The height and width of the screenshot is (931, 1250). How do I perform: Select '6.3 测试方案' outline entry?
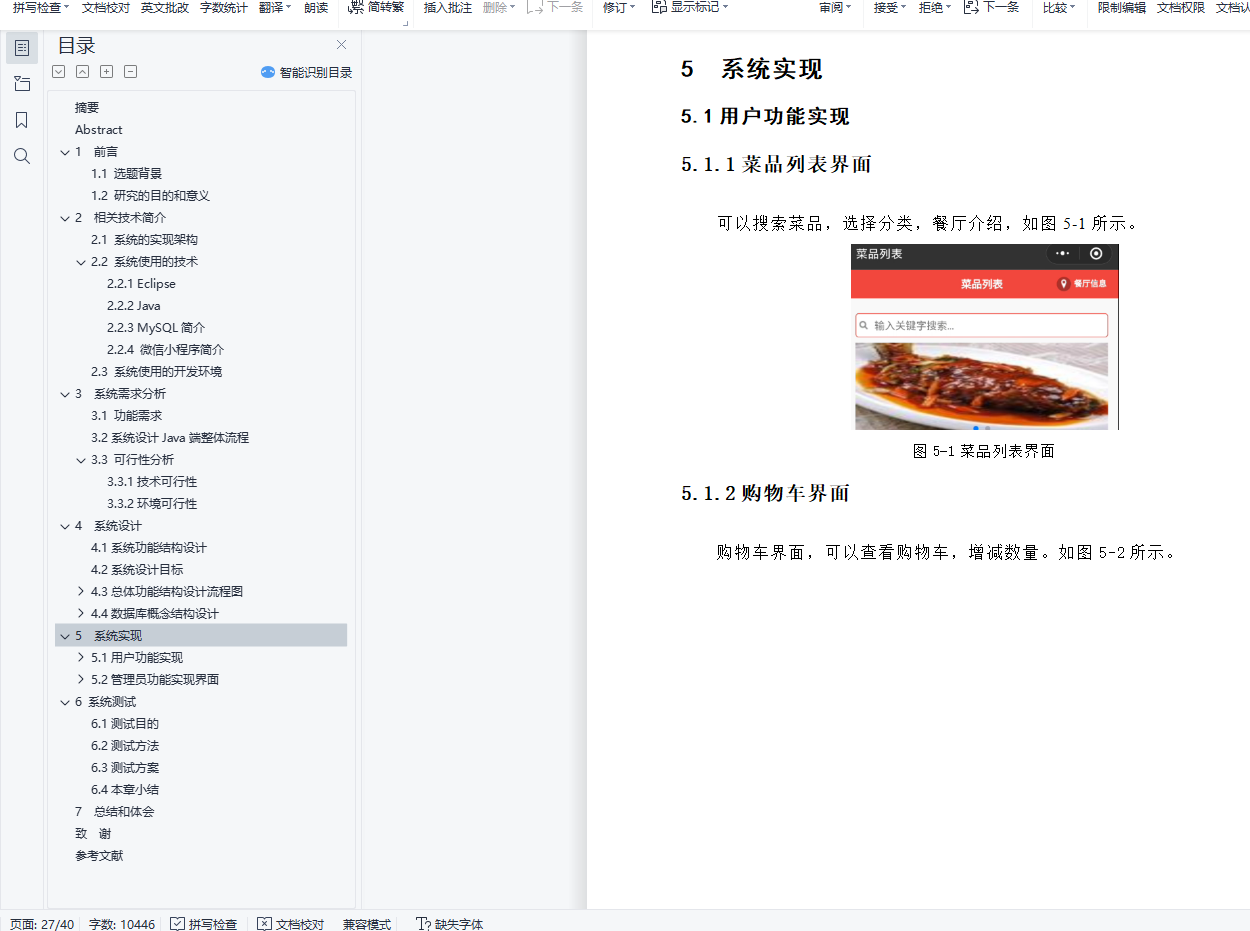pos(125,768)
